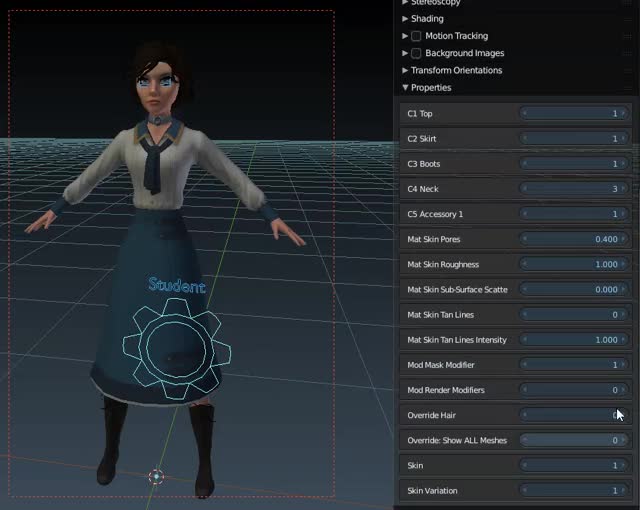Click Mat Skin Tan Lines Intensity field
640x510 pixels.
coord(574,339)
